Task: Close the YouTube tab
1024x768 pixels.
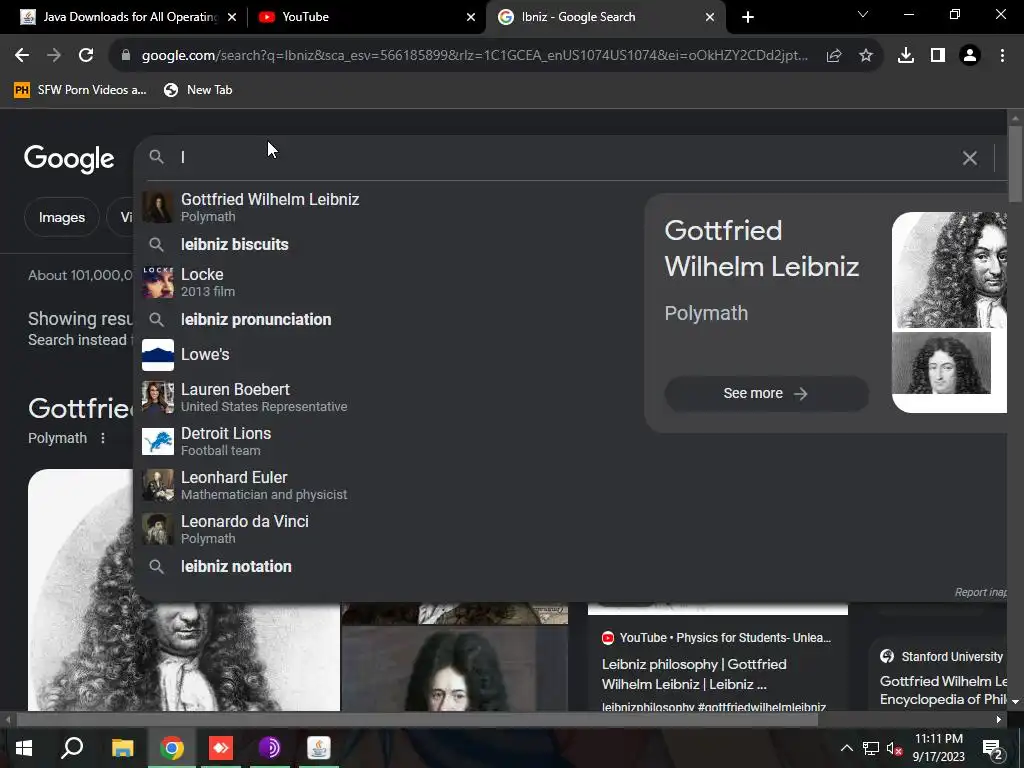Action: click(x=471, y=17)
